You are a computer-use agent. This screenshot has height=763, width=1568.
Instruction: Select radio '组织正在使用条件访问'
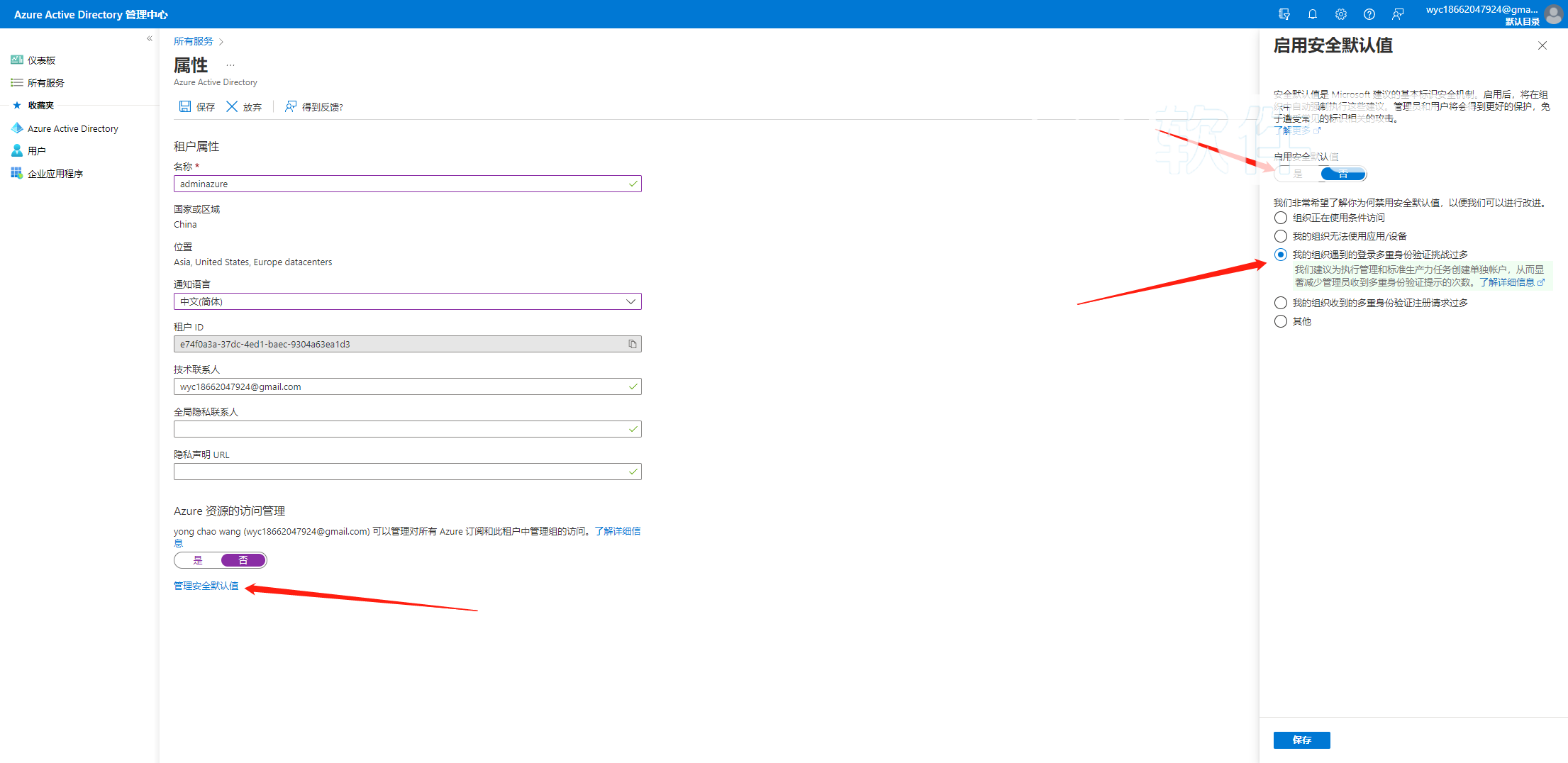click(1280, 218)
